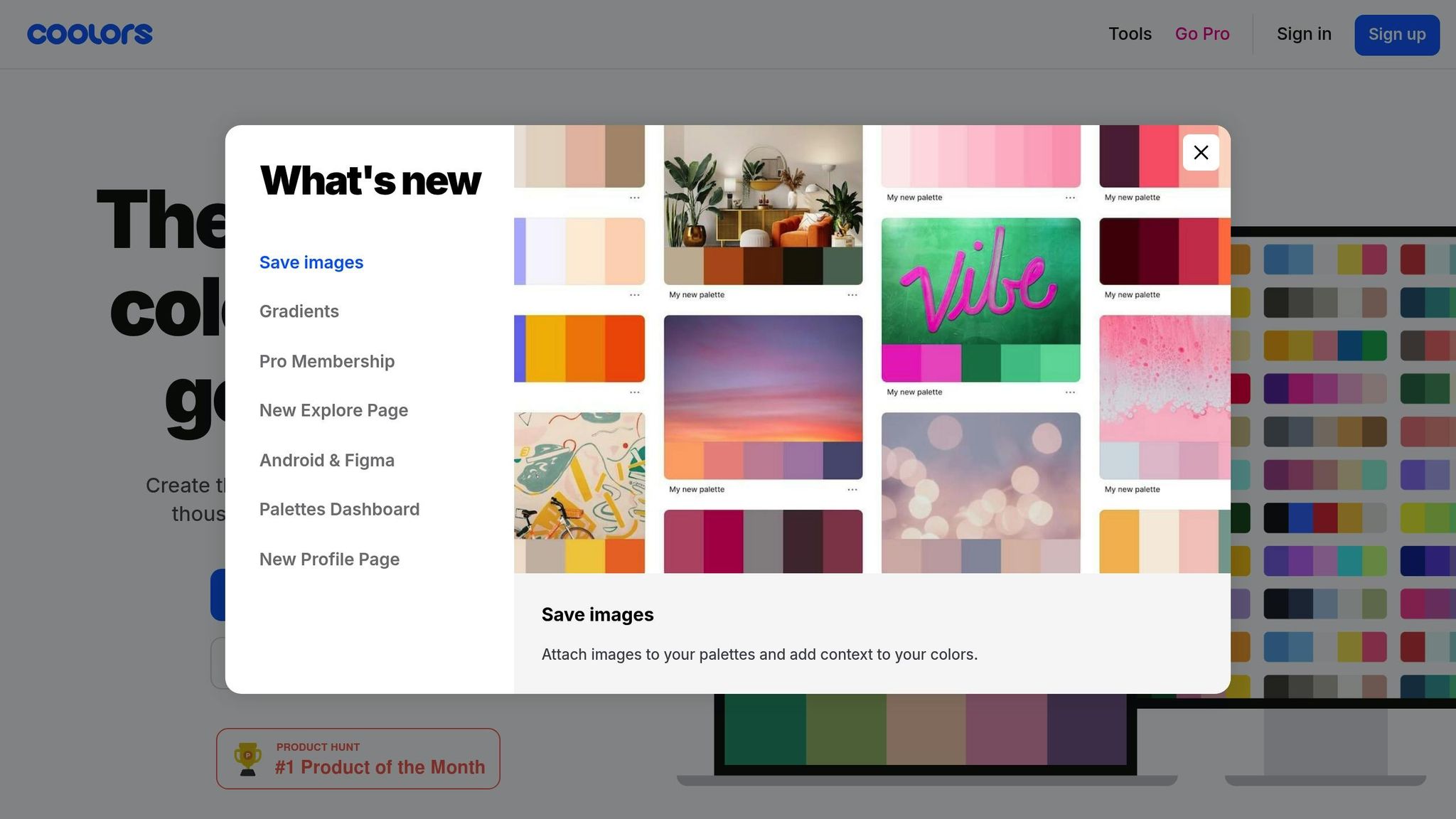
Task: Click the magenta swatch under vibe image
Action: click(x=901, y=364)
